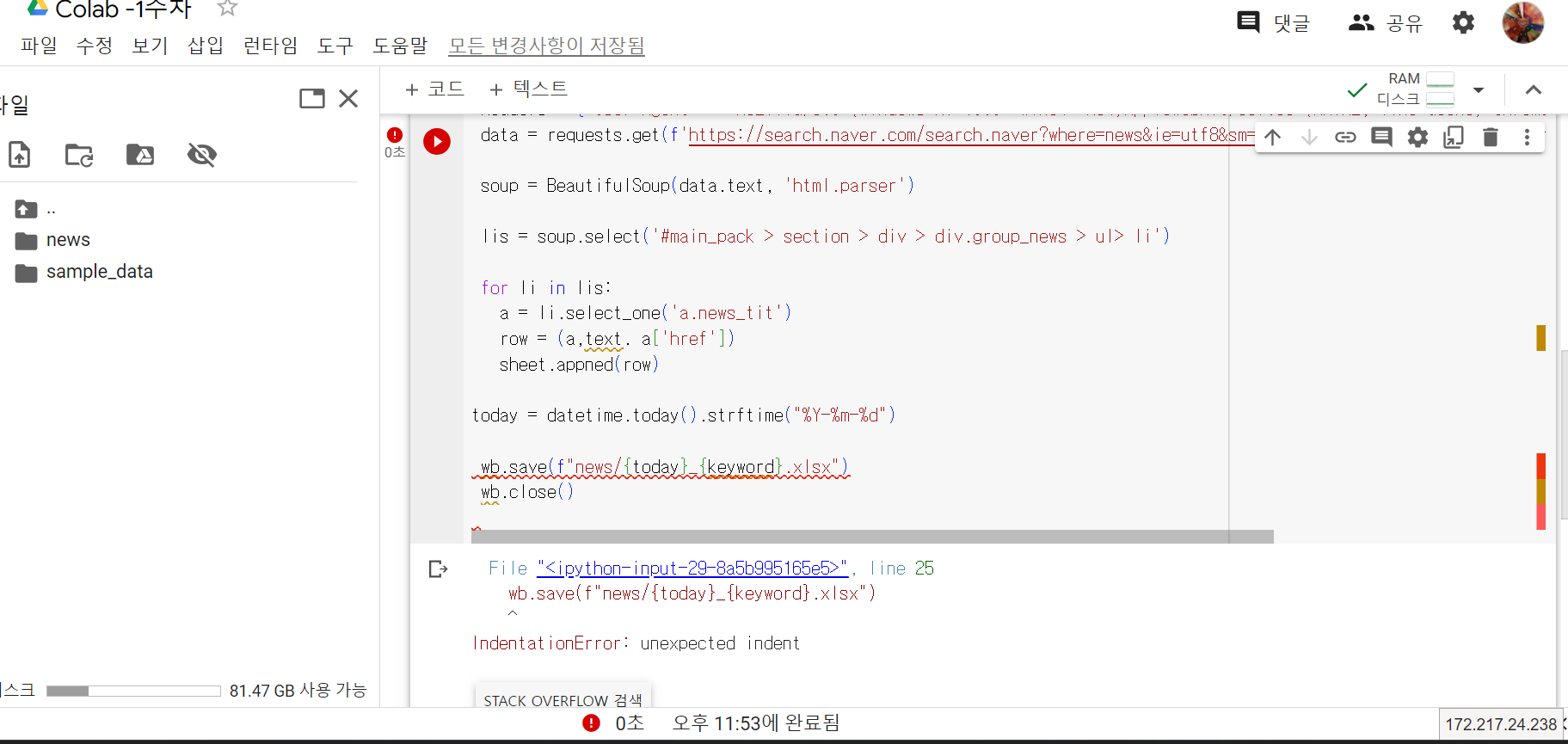Image resolution: width=1568 pixels, height=744 pixels.
Task: Open the comments (댓글) panel
Action: click(1274, 22)
